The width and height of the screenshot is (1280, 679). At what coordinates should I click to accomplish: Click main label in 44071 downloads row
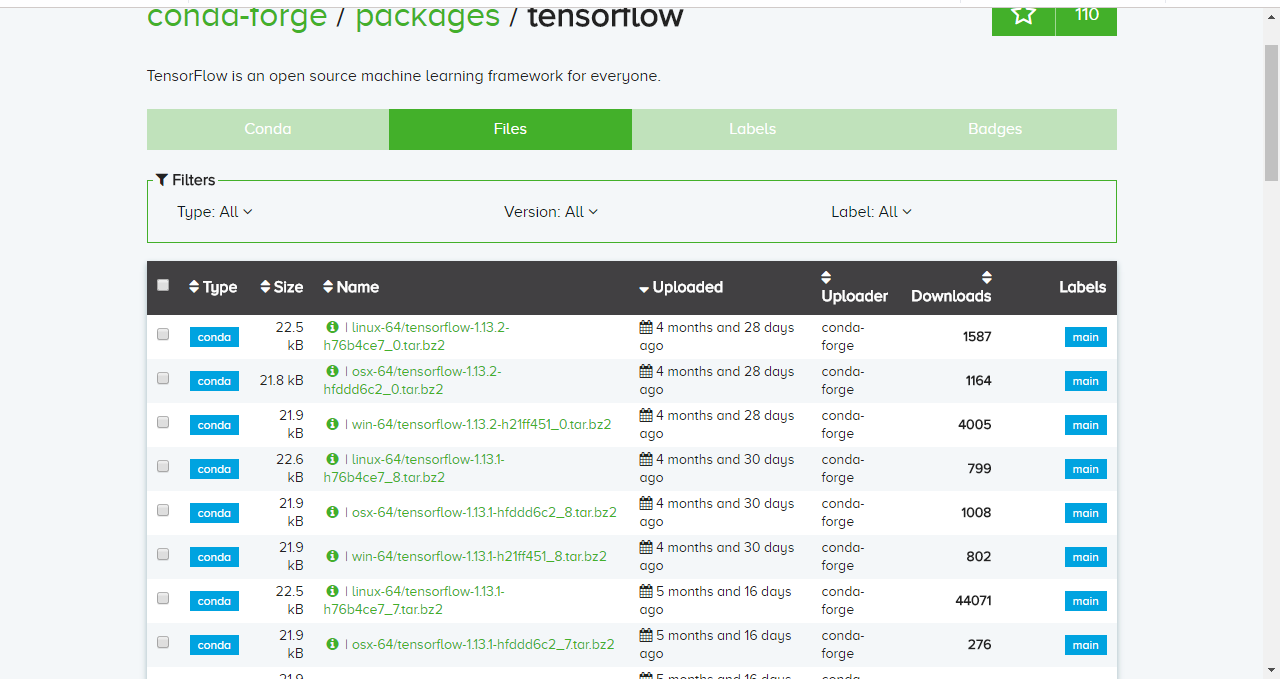point(1085,601)
